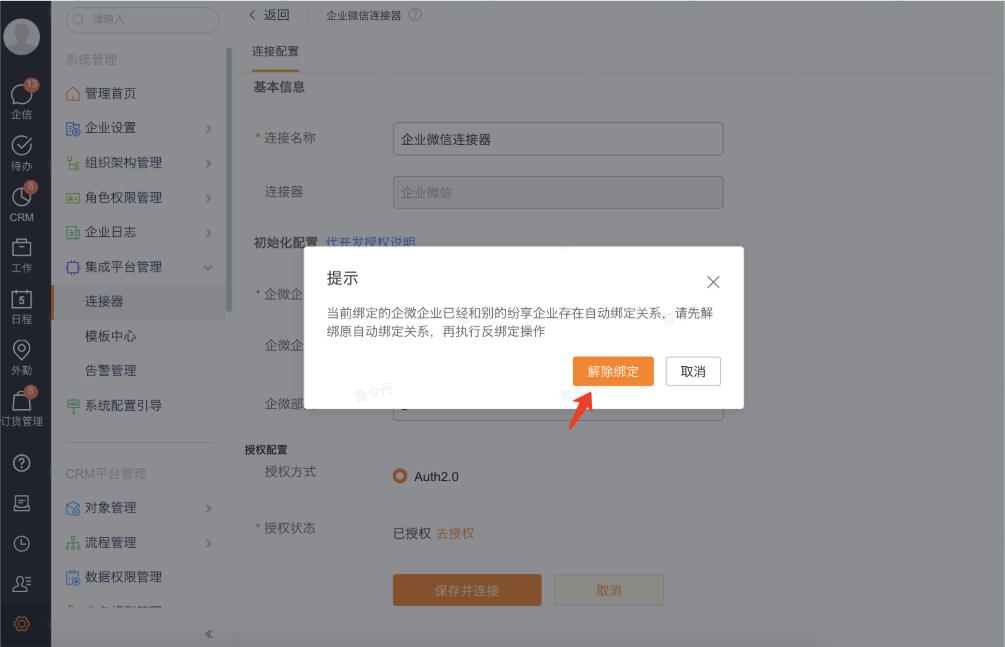The width and height of the screenshot is (1005, 647).
Task: Click the 去授权 link
Action: [x=455, y=534]
